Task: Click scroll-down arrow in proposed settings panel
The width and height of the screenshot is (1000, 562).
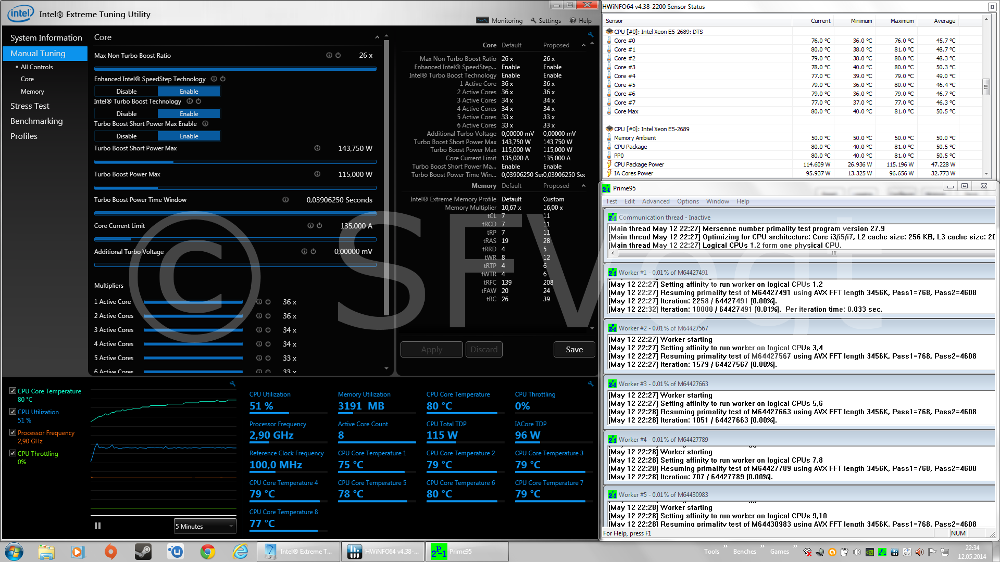Action: click(x=592, y=328)
